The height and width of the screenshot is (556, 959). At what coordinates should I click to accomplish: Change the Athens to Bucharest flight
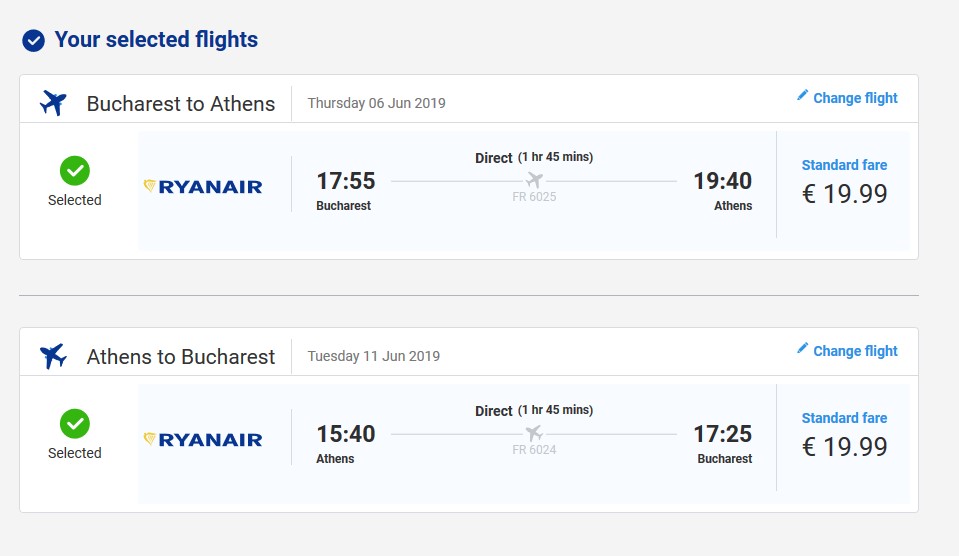pos(847,350)
